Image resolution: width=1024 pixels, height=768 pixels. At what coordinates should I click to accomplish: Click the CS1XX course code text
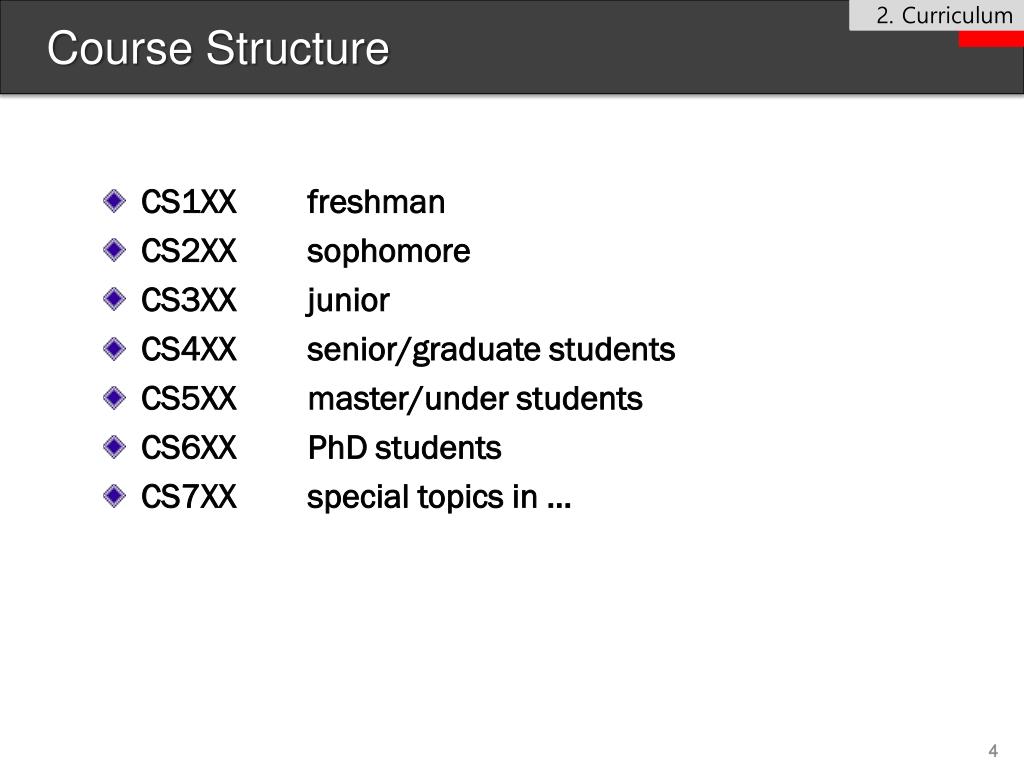tap(189, 202)
